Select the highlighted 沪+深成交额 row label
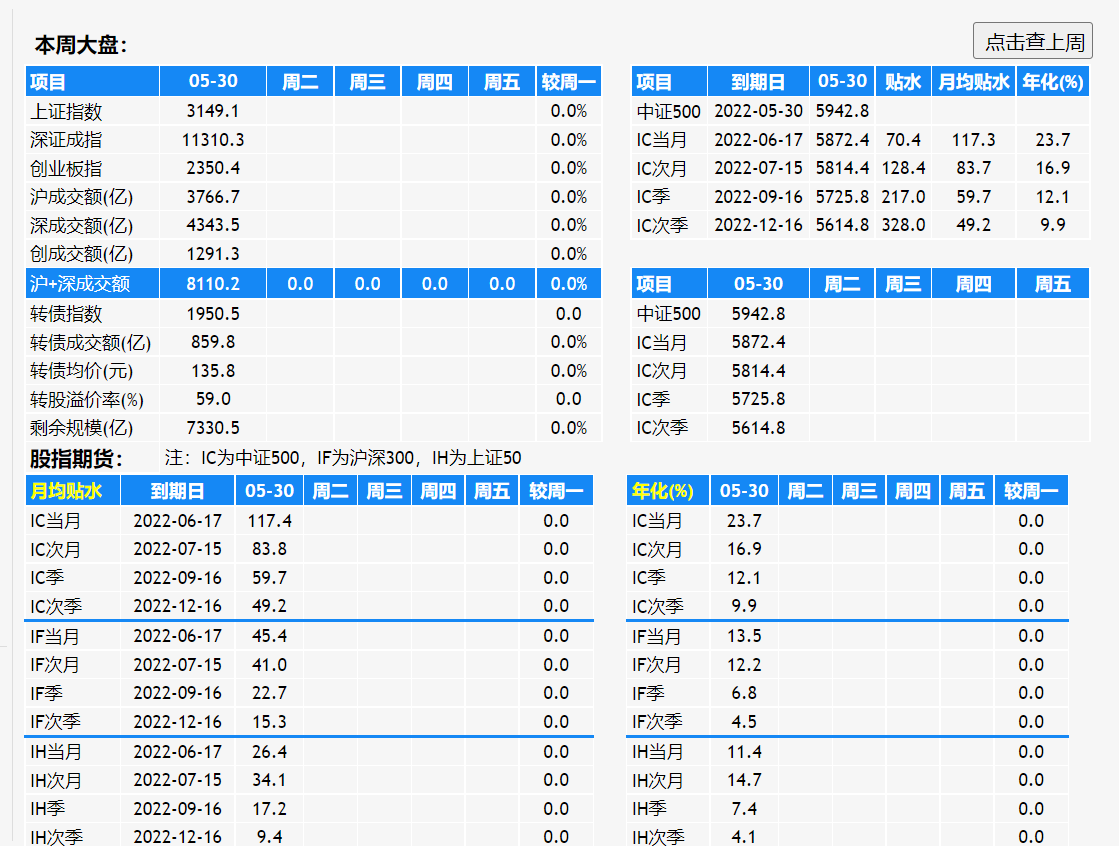This screenshot has height=846, width=1119. pyautogui.click(x=80, y=284)
